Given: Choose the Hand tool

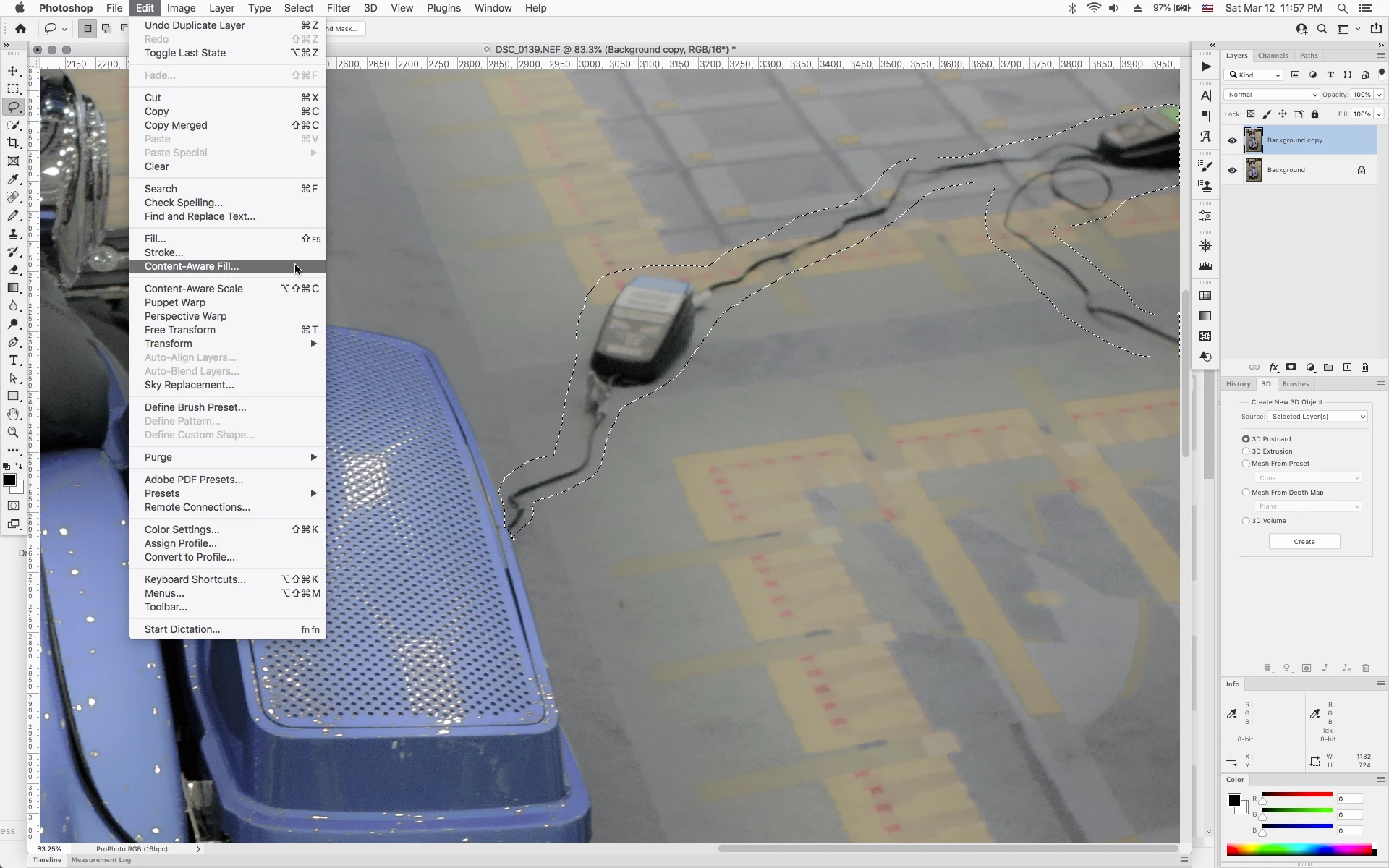Looking at the screenshot, I should [13, 414].
